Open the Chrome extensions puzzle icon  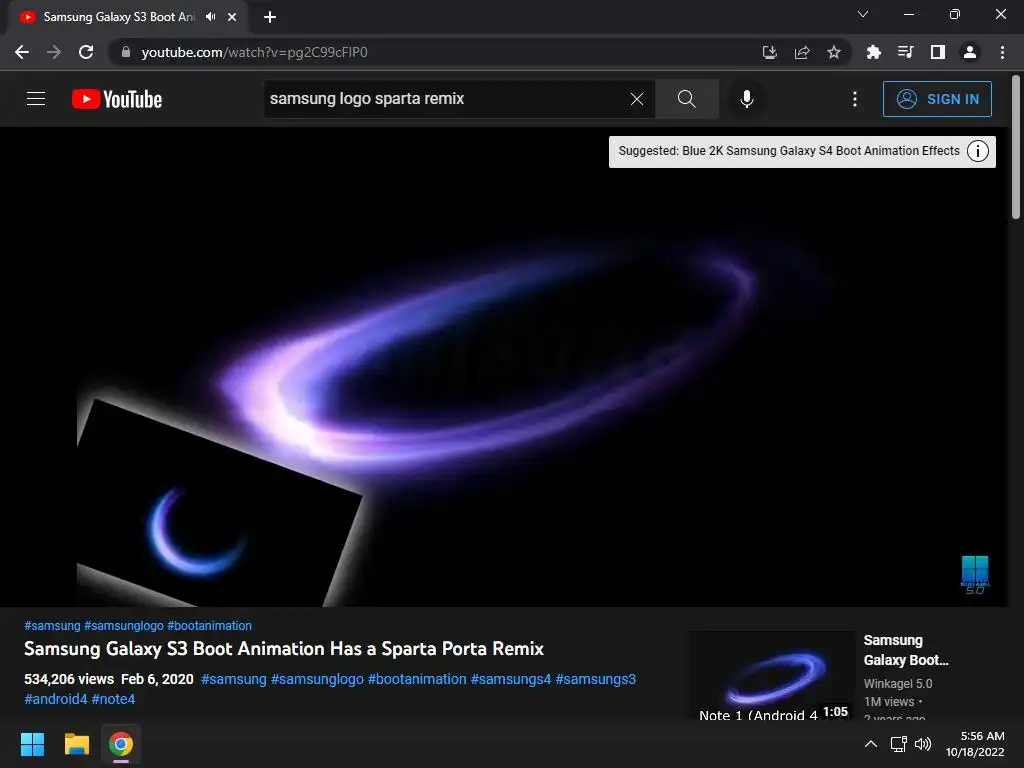873,52
